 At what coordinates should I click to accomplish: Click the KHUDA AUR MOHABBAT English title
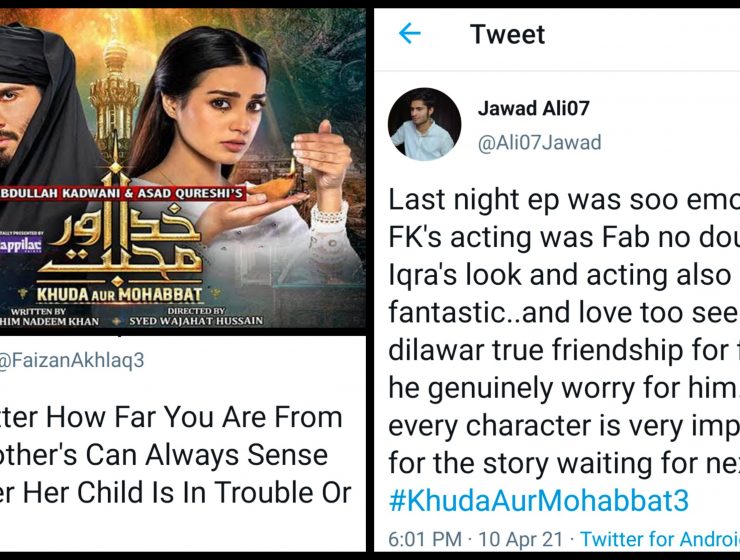coord(119,295)
